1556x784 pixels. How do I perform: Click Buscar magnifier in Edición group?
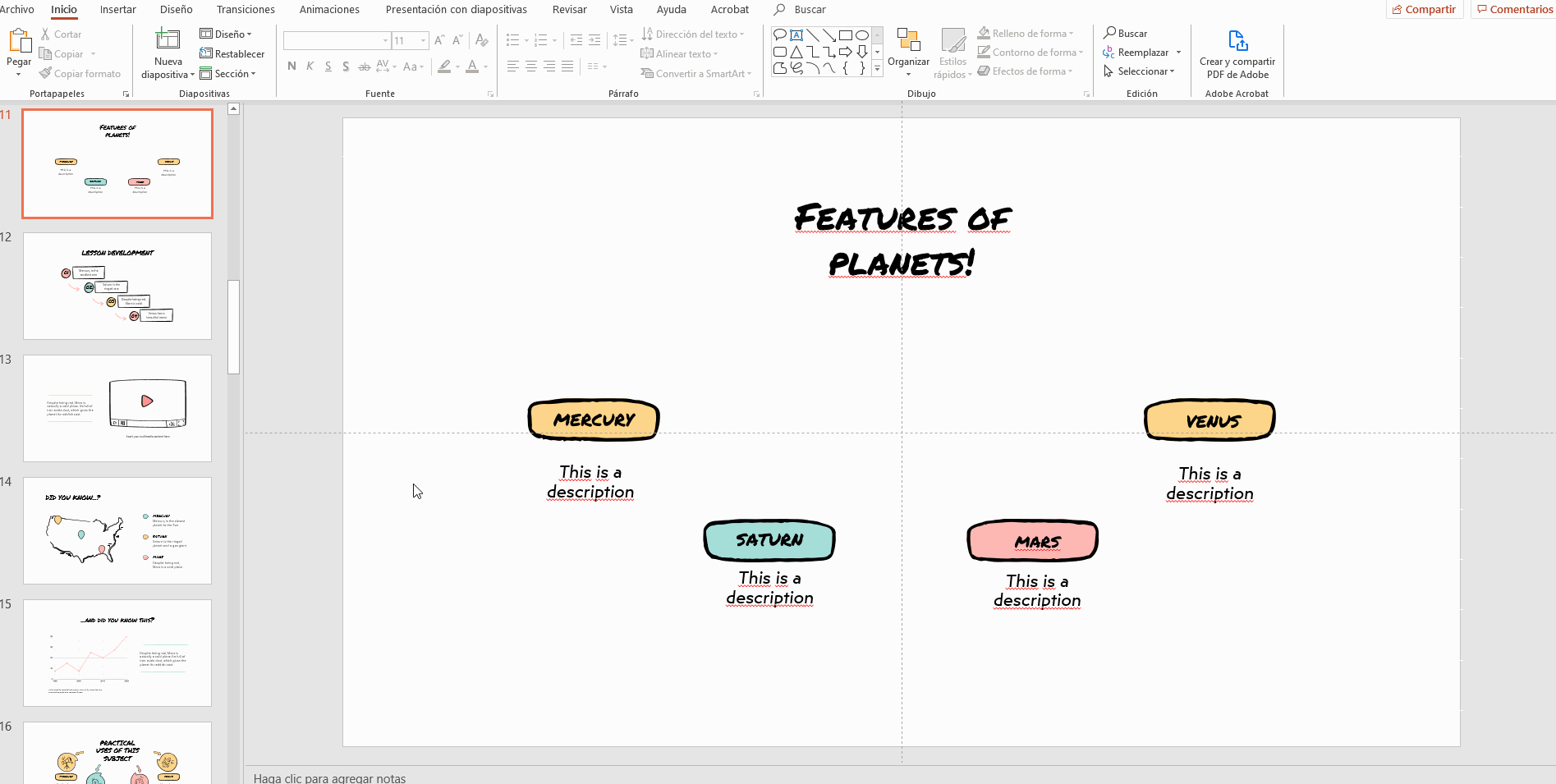point(1125,33)
